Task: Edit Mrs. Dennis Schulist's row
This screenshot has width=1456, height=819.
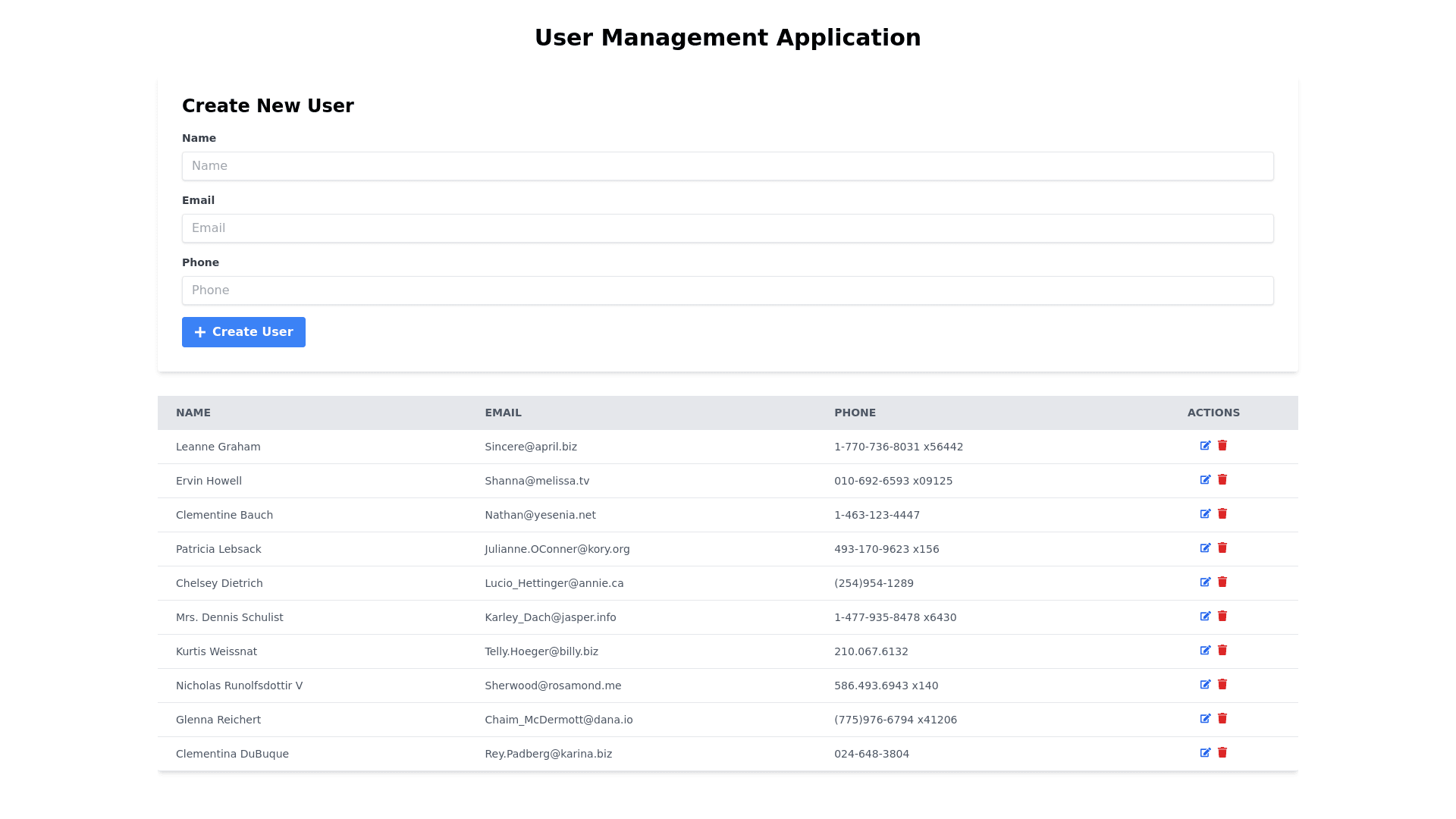Action: (x=1205, y=617)
